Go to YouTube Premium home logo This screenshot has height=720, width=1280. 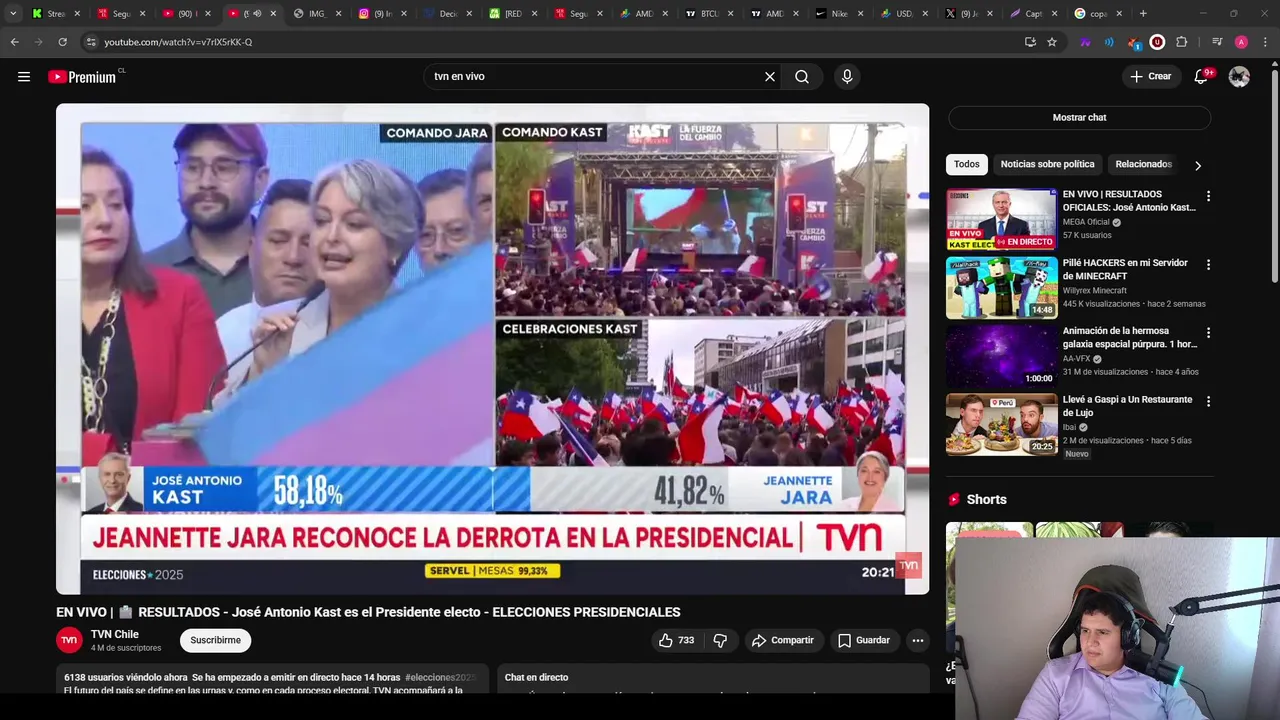coord(83,77)
